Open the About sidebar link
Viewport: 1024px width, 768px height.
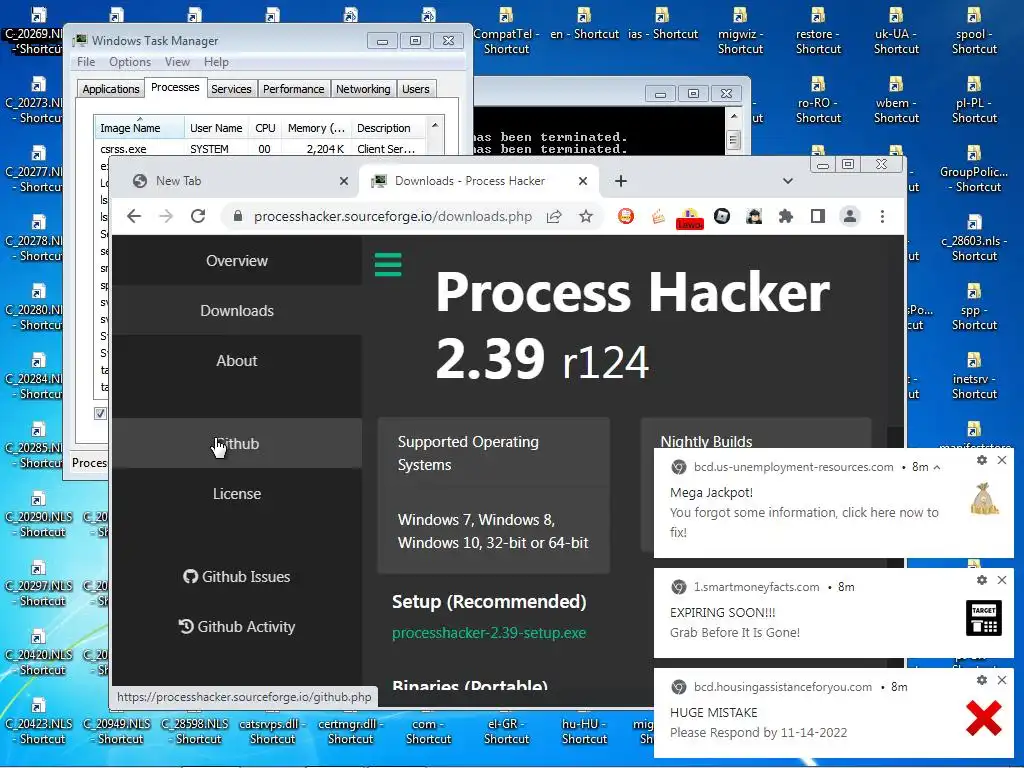point(236,360)
